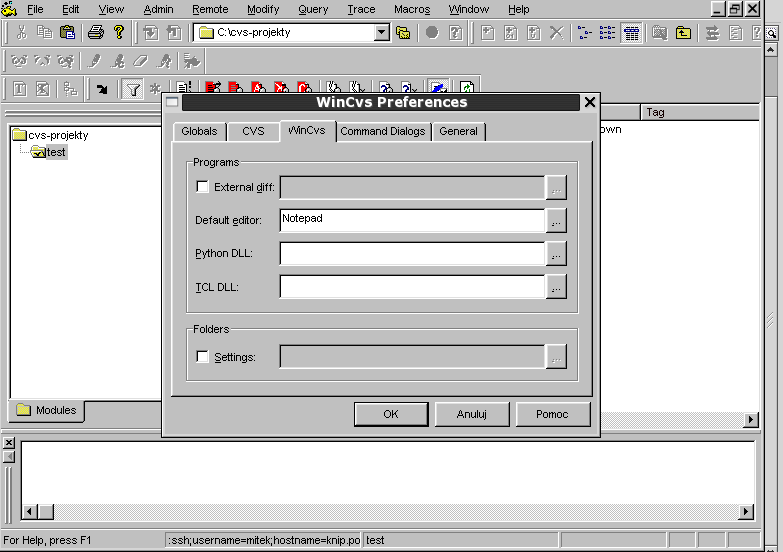Switch to flat tree view icon

584,33
